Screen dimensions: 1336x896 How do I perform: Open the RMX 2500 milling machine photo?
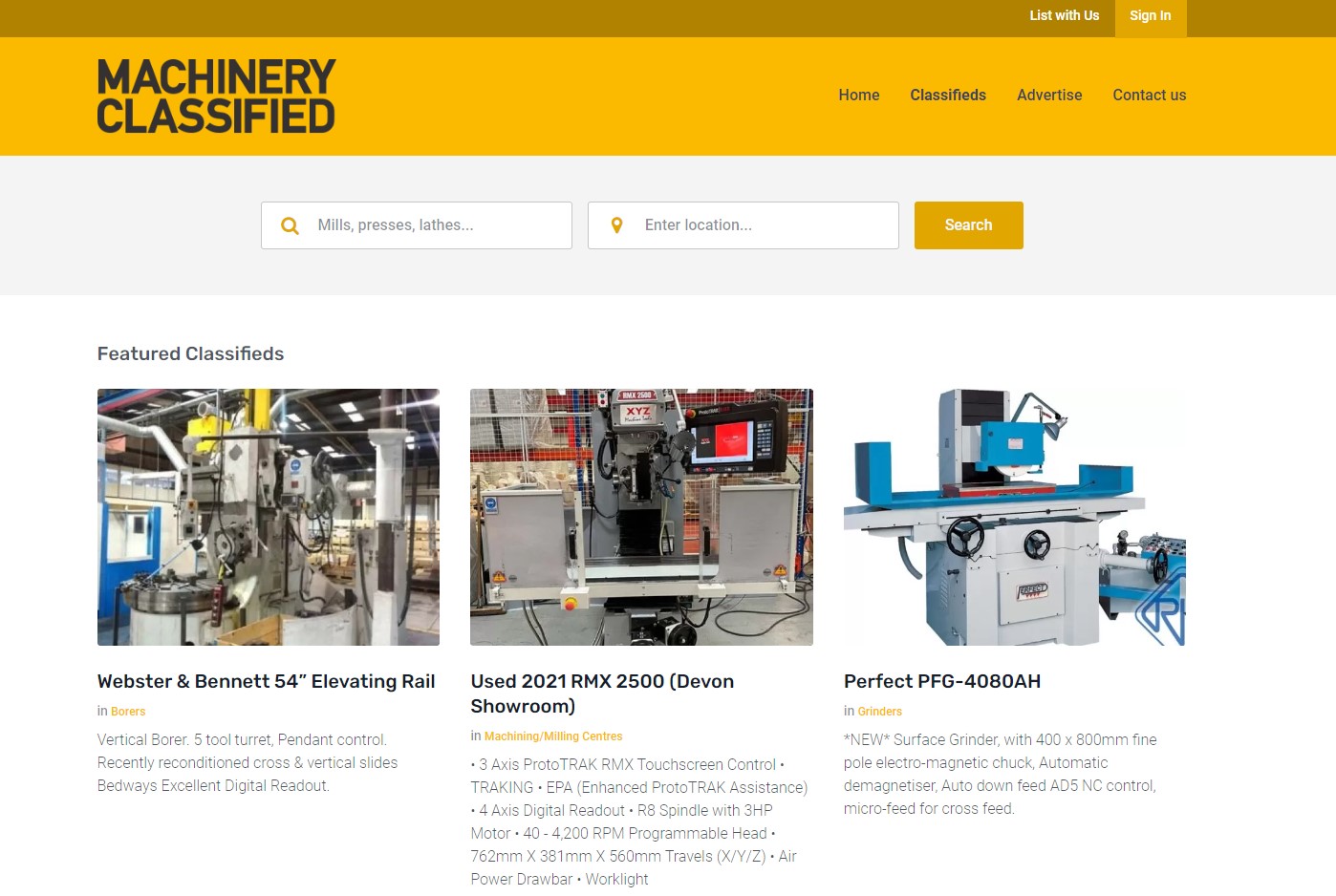[641, 517]
